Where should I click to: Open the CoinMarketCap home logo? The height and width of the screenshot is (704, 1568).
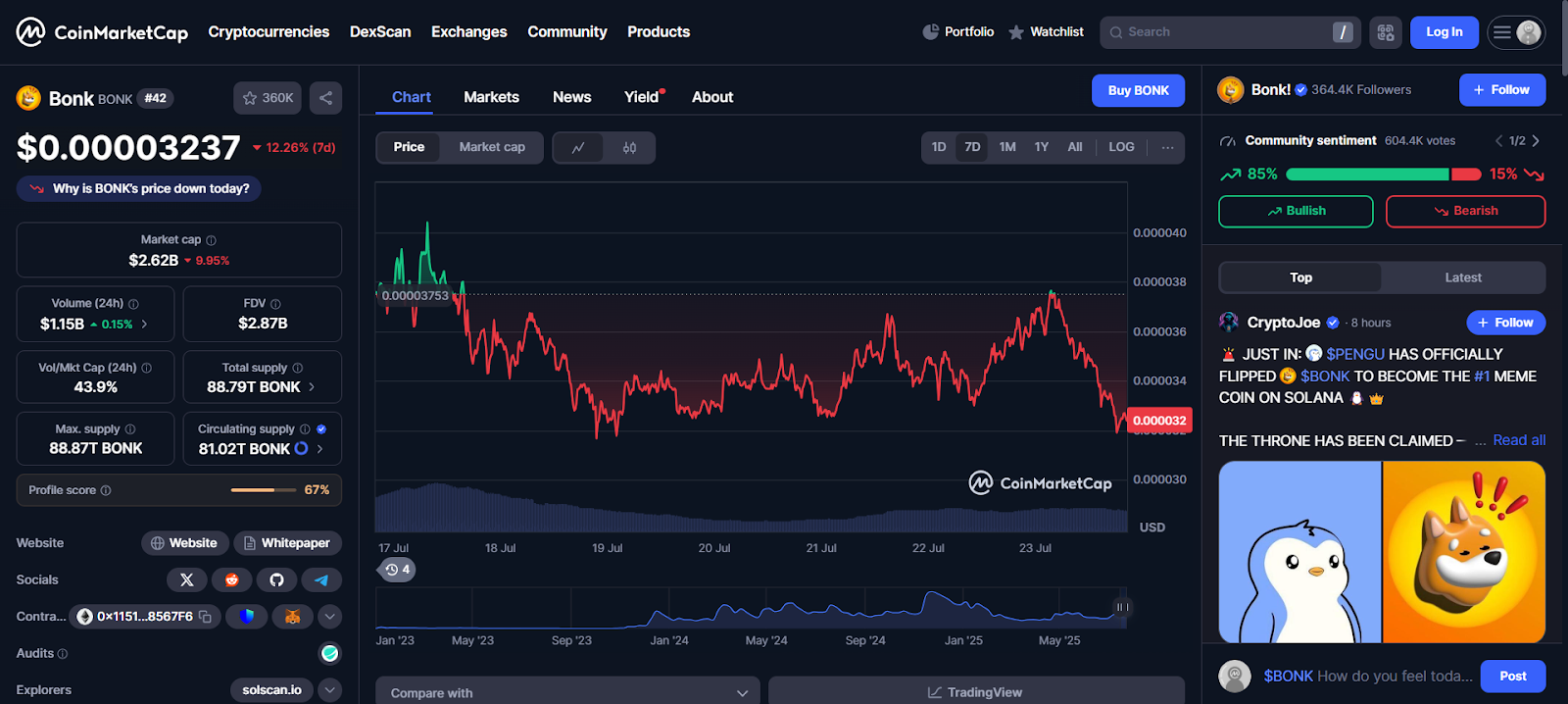[102, 32]
